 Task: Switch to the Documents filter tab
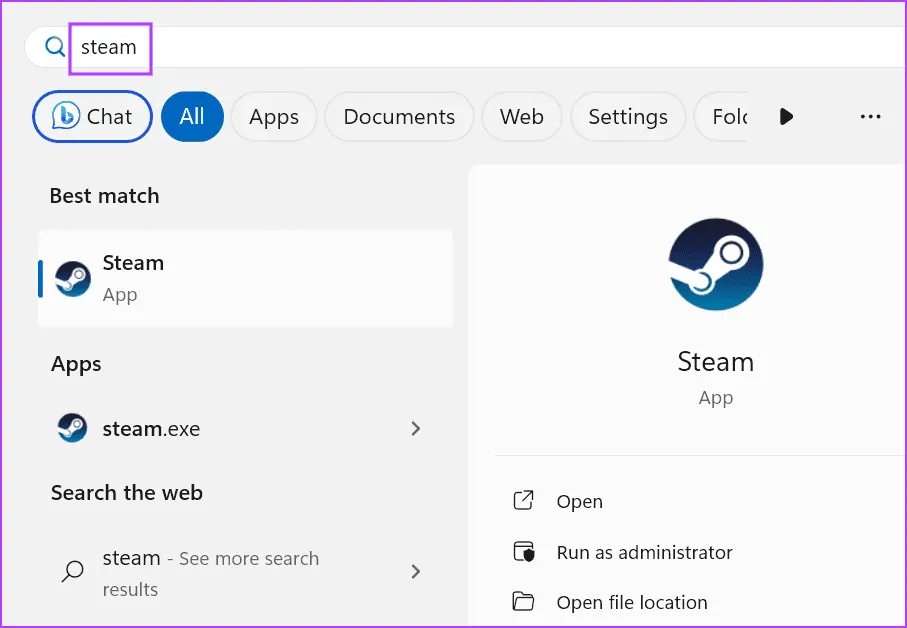pyautogui.click(x=399, y=117)
